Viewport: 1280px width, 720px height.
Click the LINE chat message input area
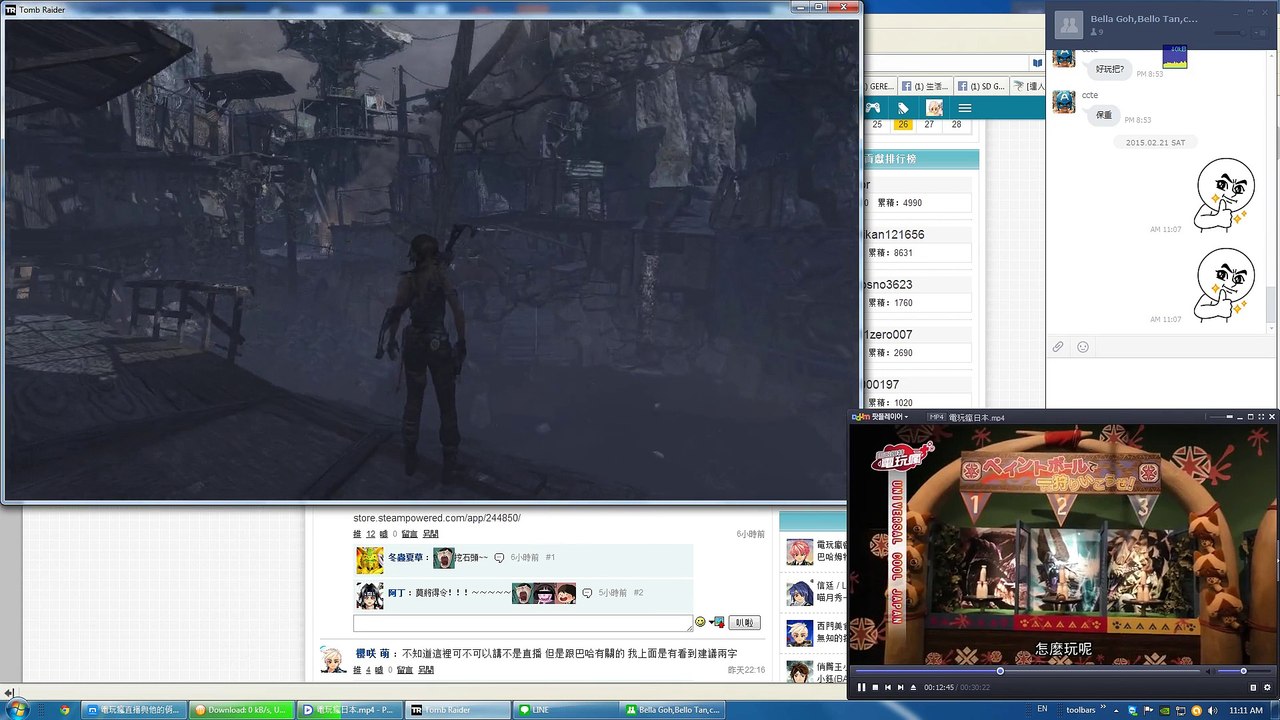[x=1160, y=382]
